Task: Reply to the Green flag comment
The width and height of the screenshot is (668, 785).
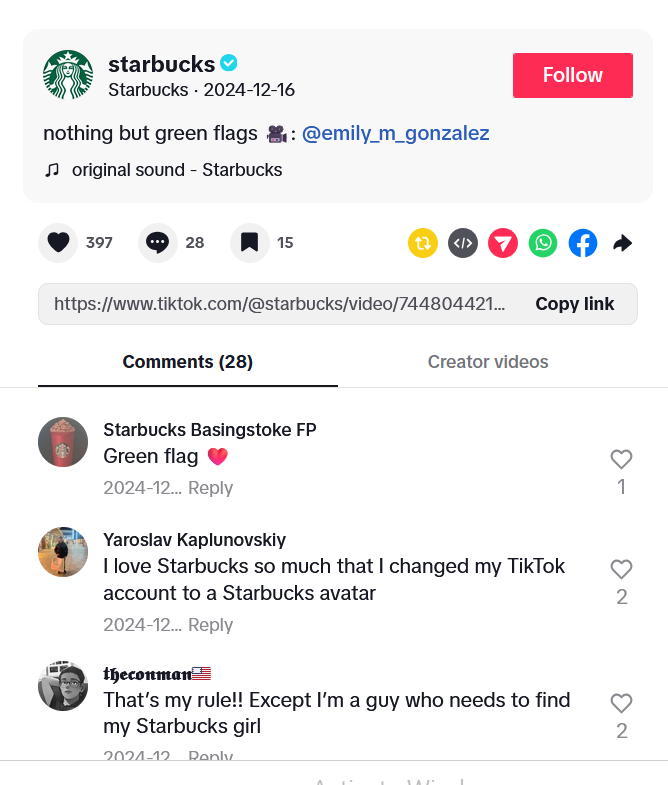Action: click(x=210, y=488)
